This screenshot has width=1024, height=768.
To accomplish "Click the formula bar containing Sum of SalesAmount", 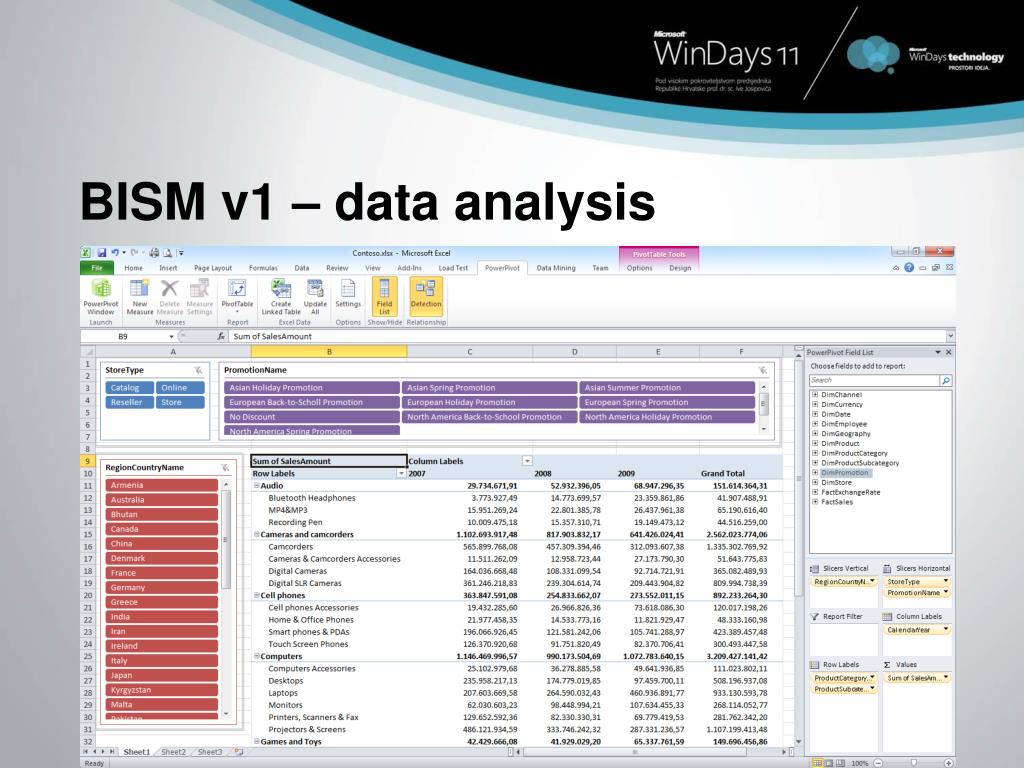I will 588,336.
